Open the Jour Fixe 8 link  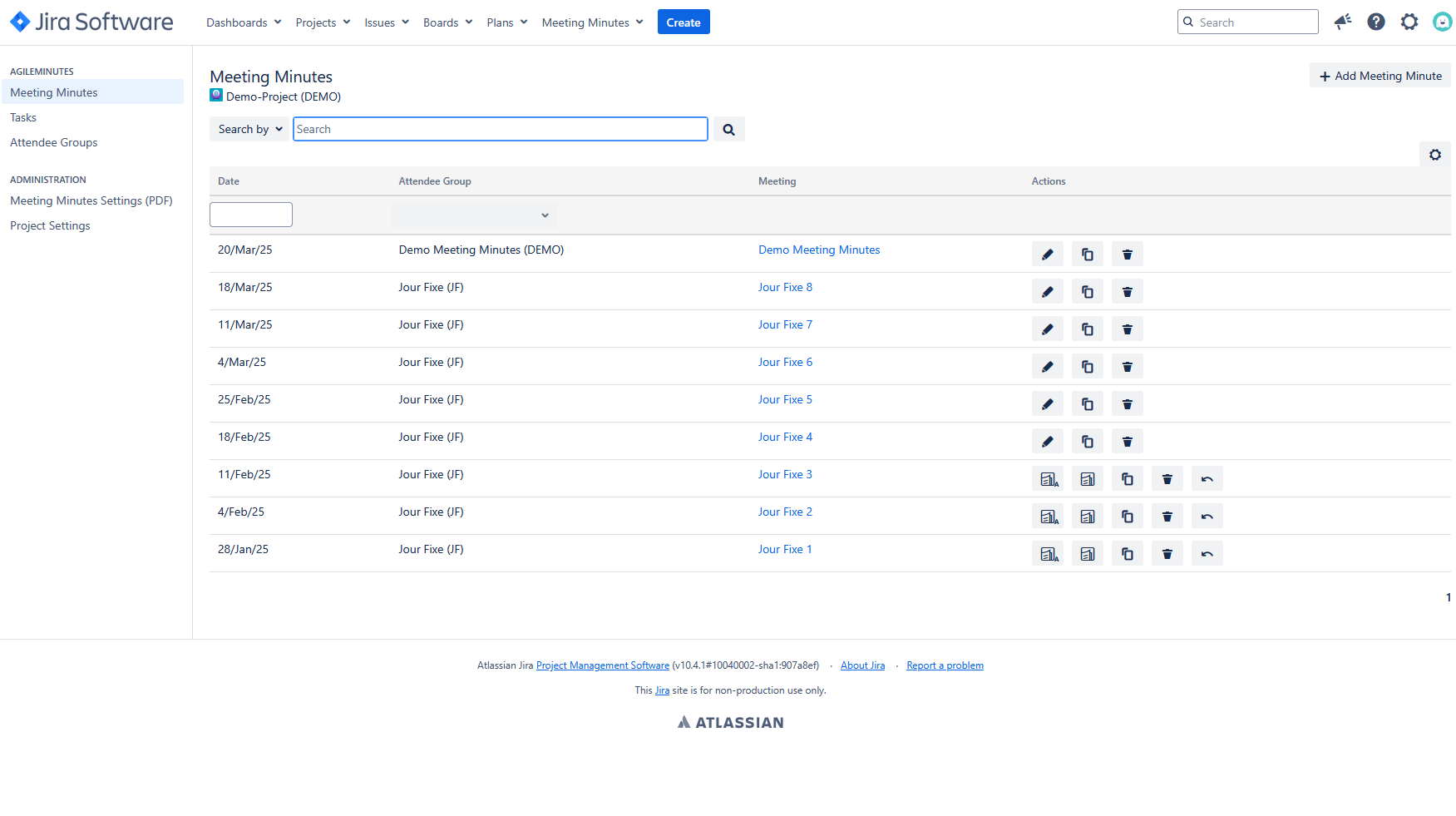coord(785,287)
